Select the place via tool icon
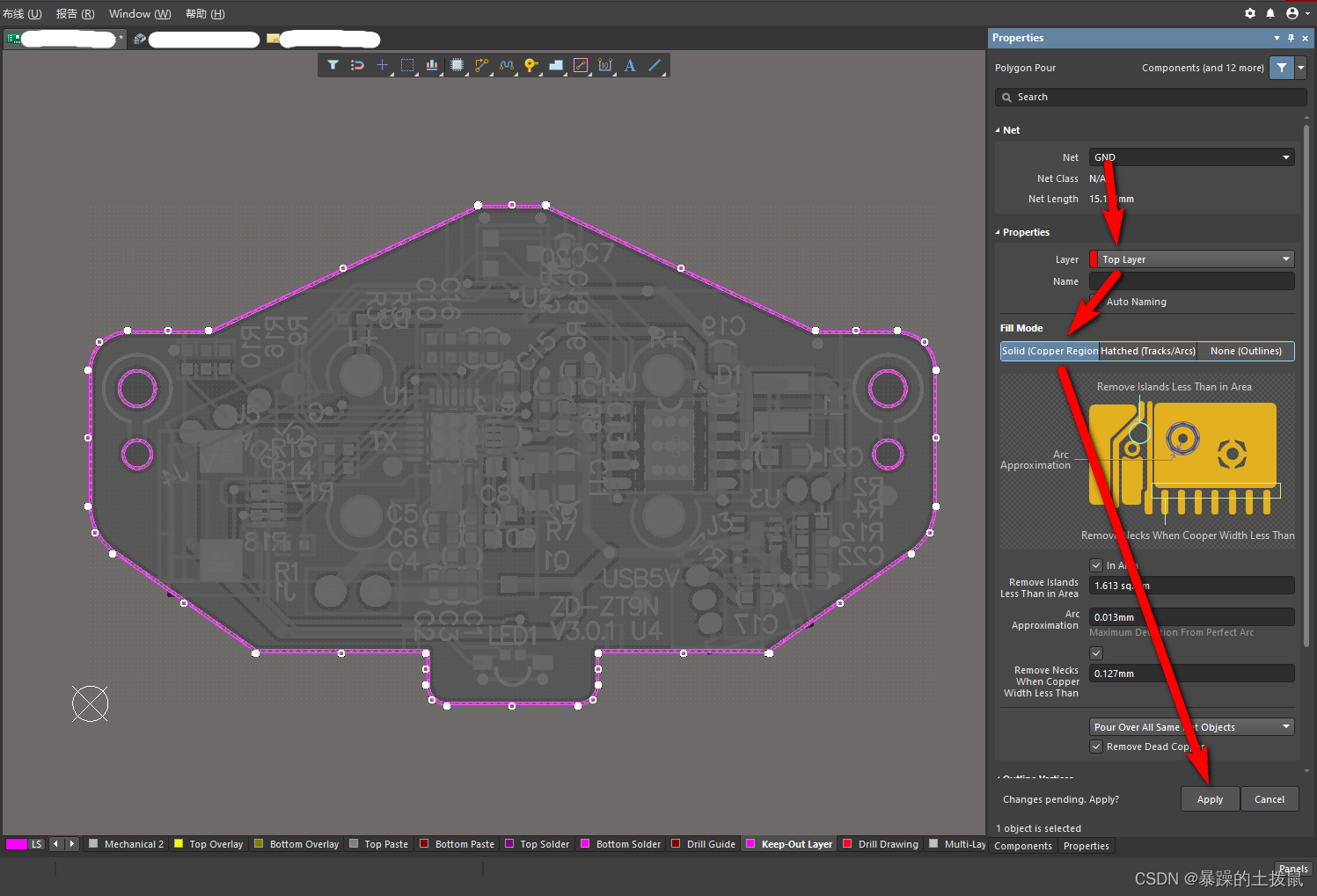The image size is (1317, 896). tap(530, 65)
